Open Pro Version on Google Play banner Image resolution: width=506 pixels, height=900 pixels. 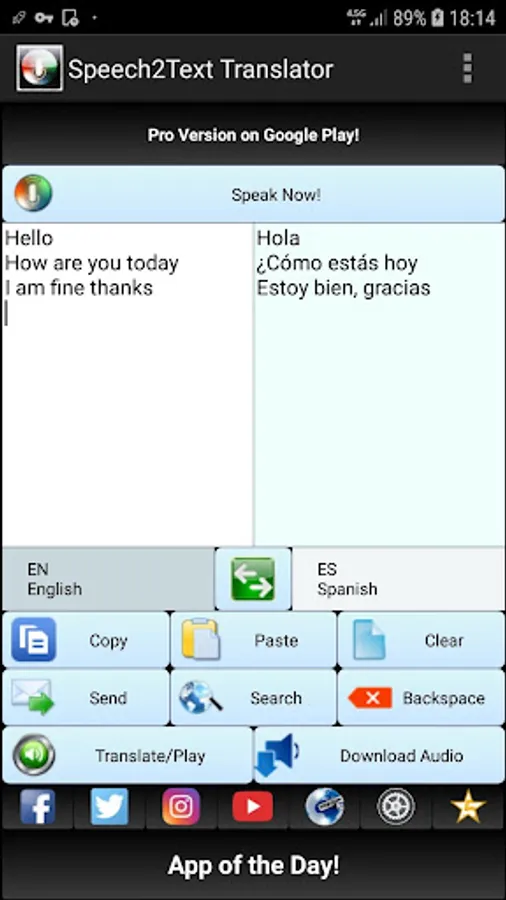pos(253,135)
